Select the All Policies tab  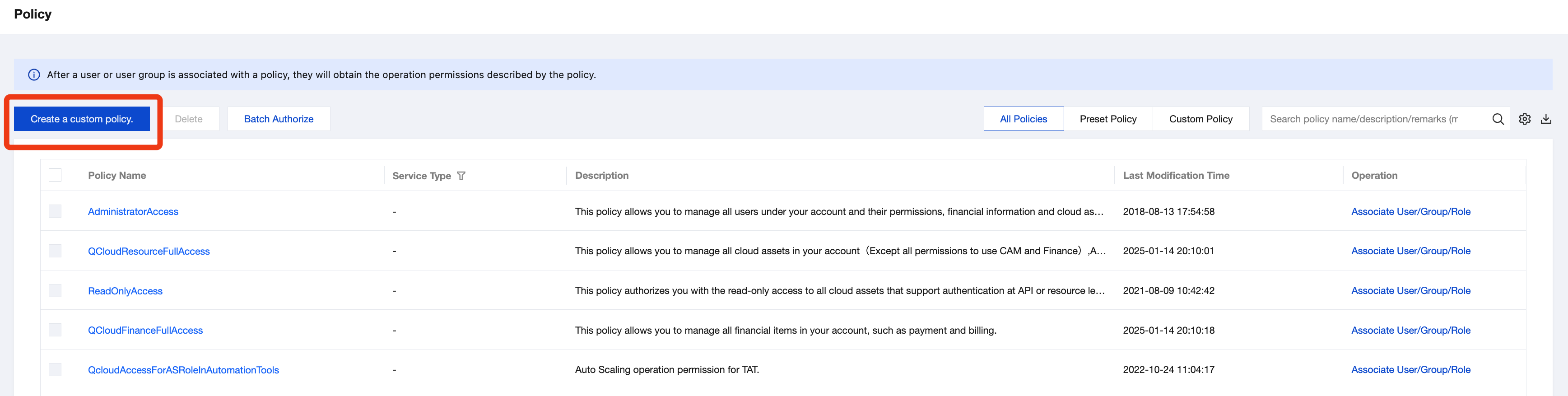(1023, 119)
